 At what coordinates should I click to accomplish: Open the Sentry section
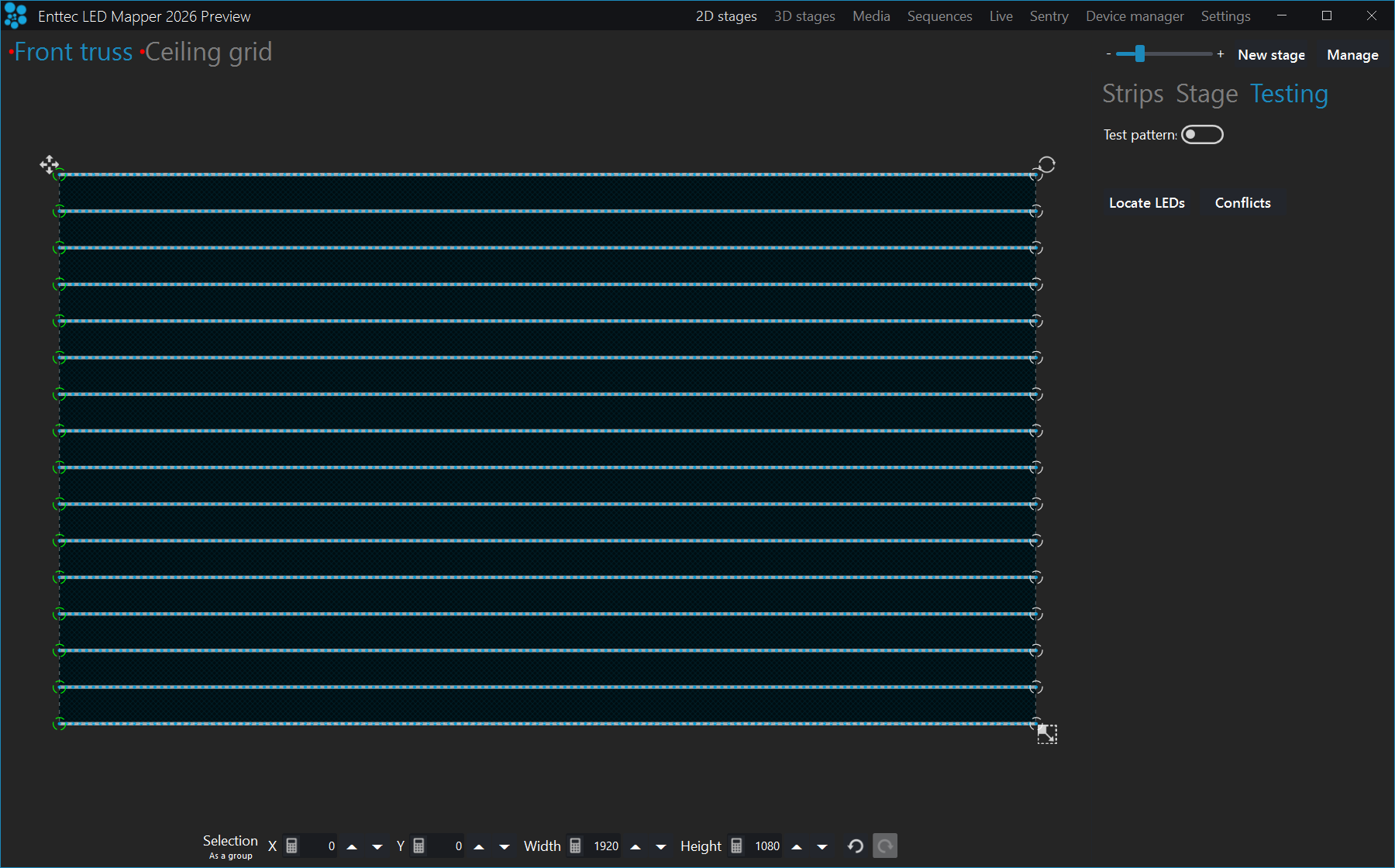tap(1049, 16)
